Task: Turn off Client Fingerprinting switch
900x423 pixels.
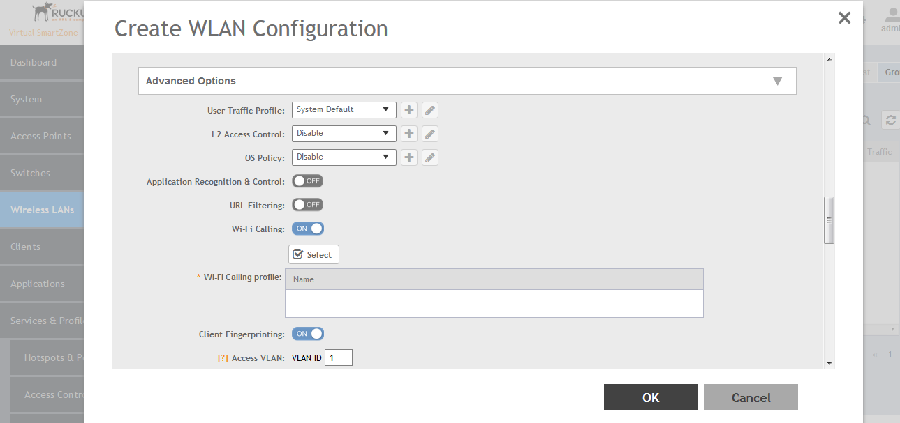Action: 307,333
